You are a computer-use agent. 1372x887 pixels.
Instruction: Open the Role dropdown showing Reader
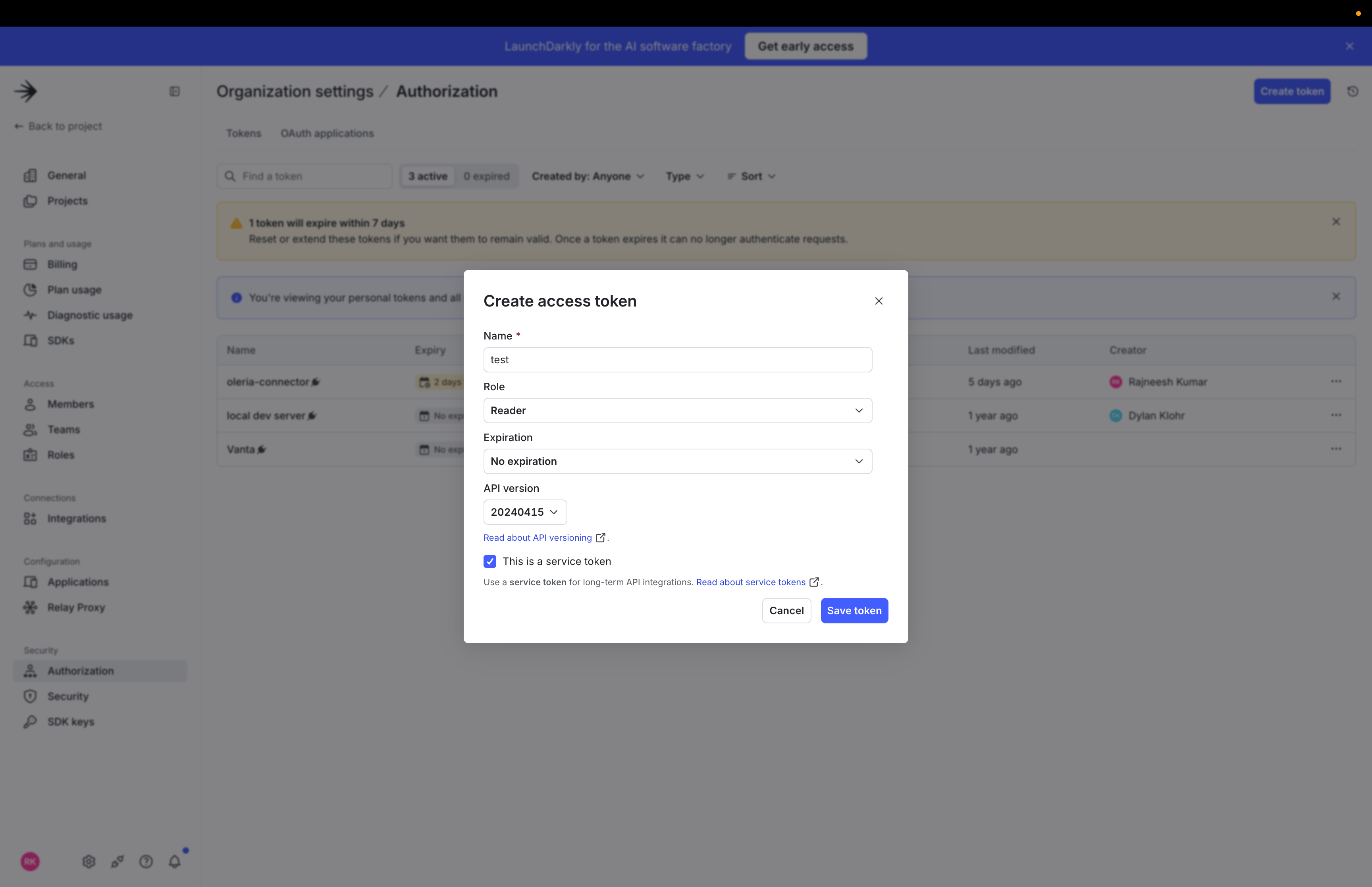[678, 411]
